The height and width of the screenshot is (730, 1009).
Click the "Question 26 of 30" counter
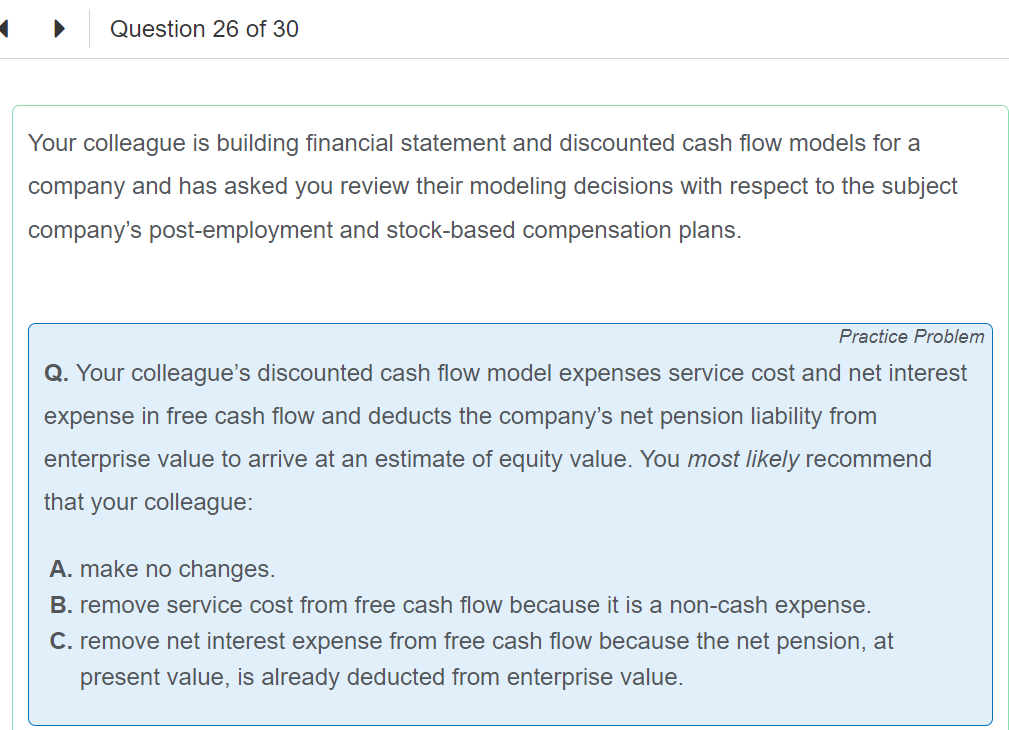[204, 29]
